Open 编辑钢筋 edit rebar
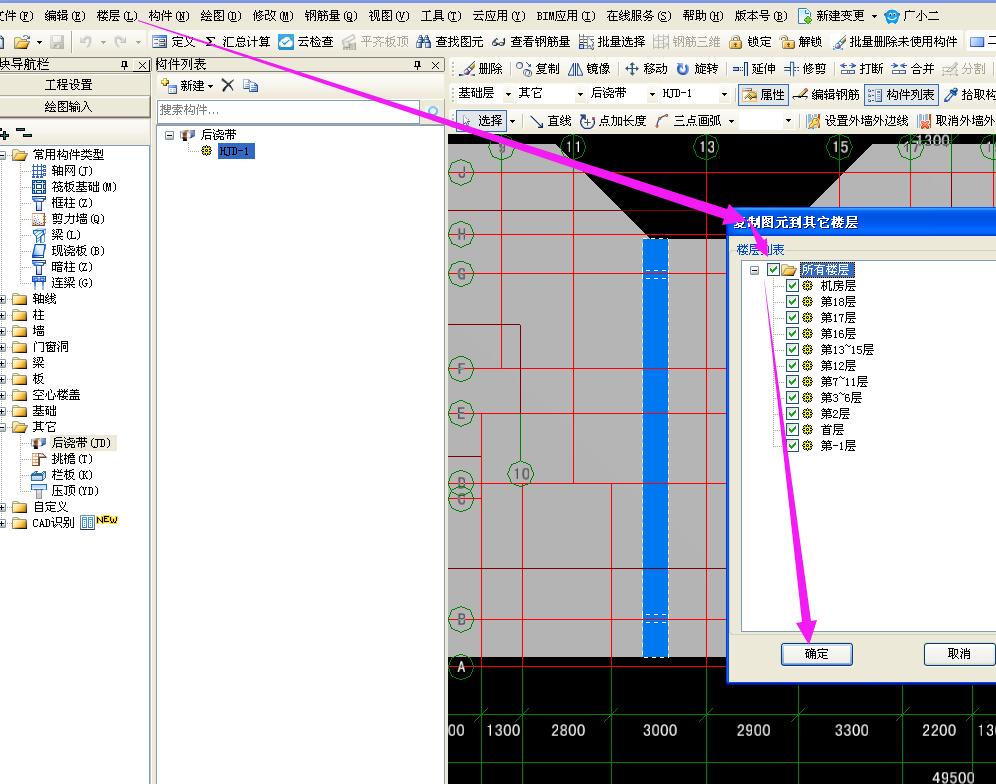This screenshot has height=784, width=996. tap(826, 95)
